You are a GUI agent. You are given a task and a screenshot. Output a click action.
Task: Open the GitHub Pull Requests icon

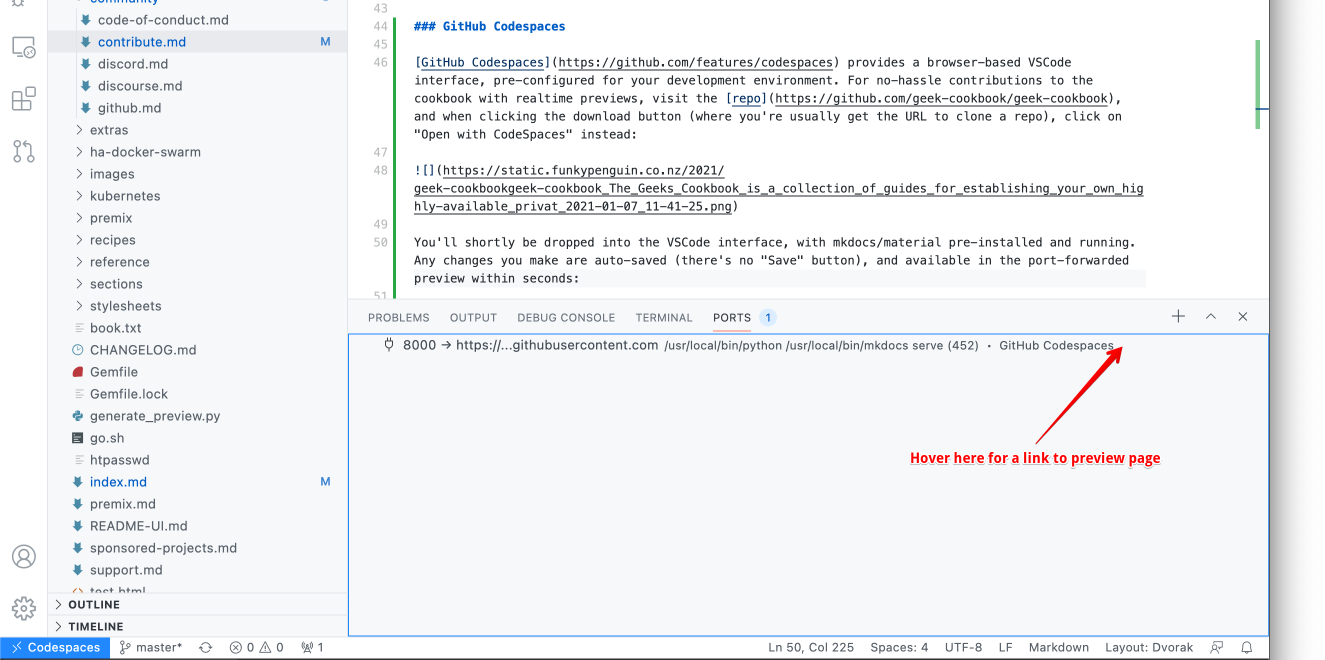[x=24, y=151]
